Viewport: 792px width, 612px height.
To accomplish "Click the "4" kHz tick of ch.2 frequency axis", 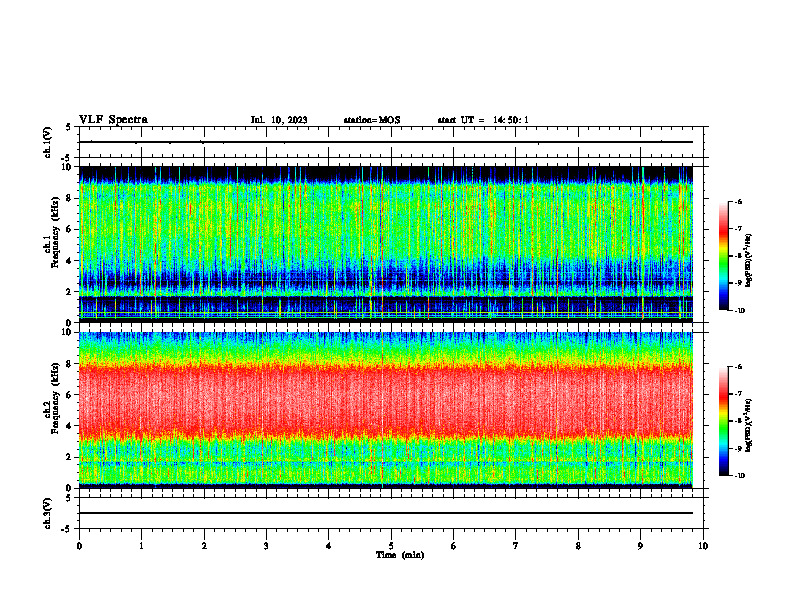I will tap(70, 426).
